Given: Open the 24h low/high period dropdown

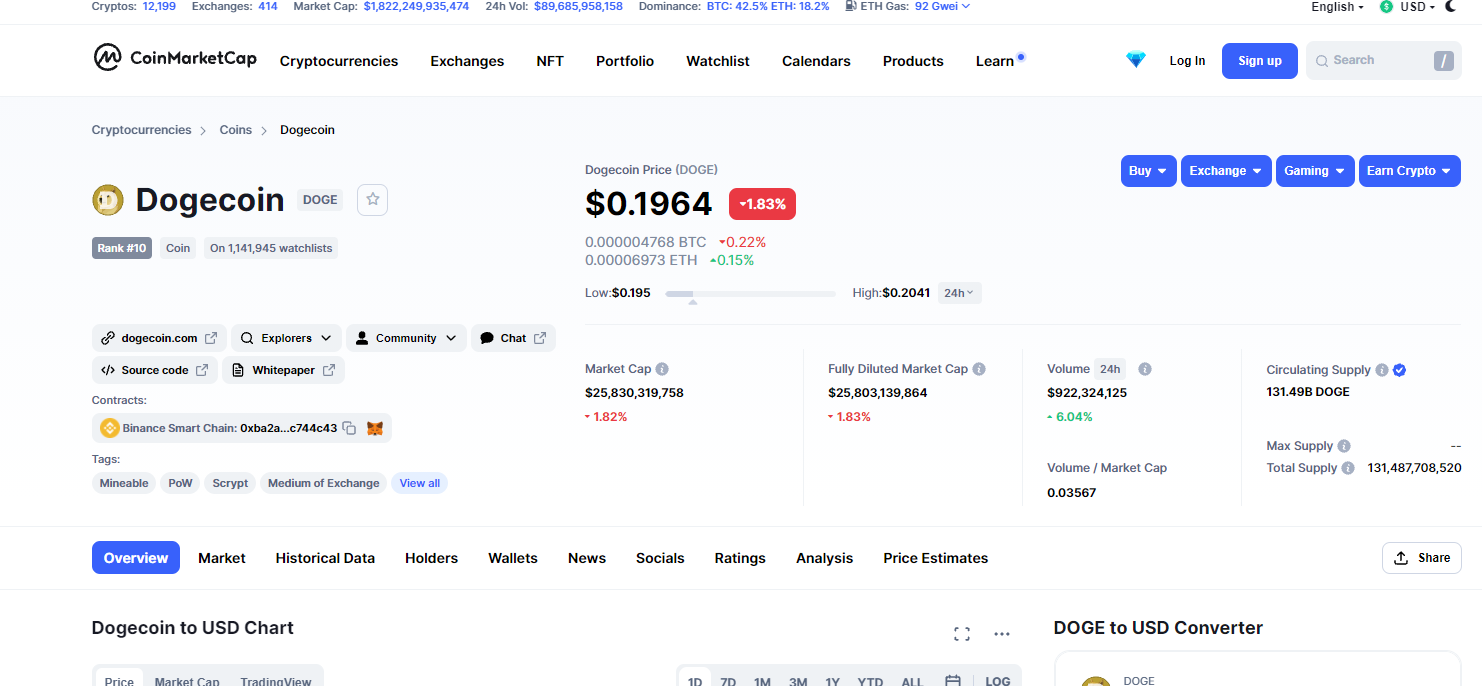Looking at the screenshot, I should pos(960,293).
